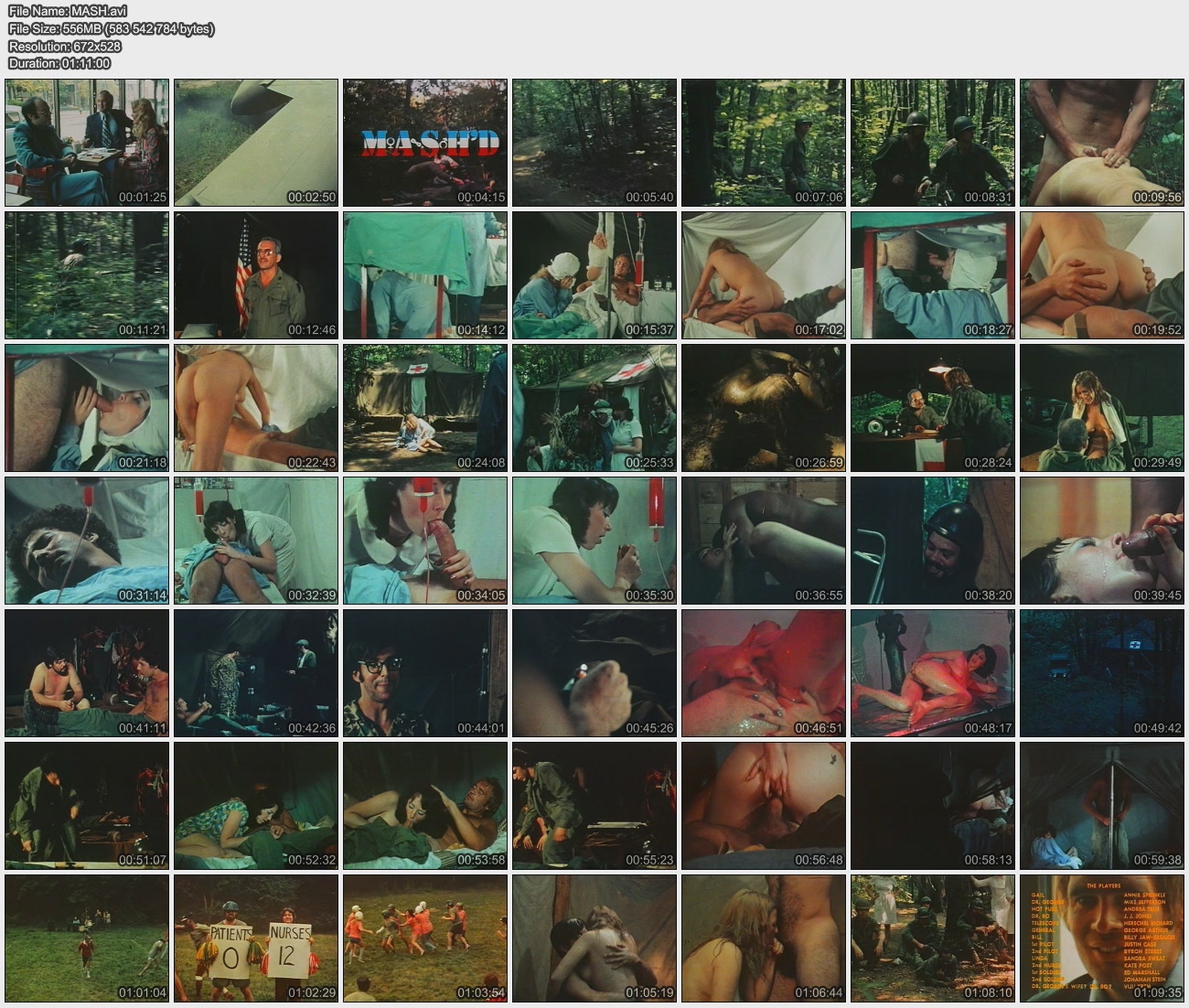The height and width of the screenshot is (1008, 1189).
Task: Click the File Name MASH.avi text
Action: click(x=68, y=11)
